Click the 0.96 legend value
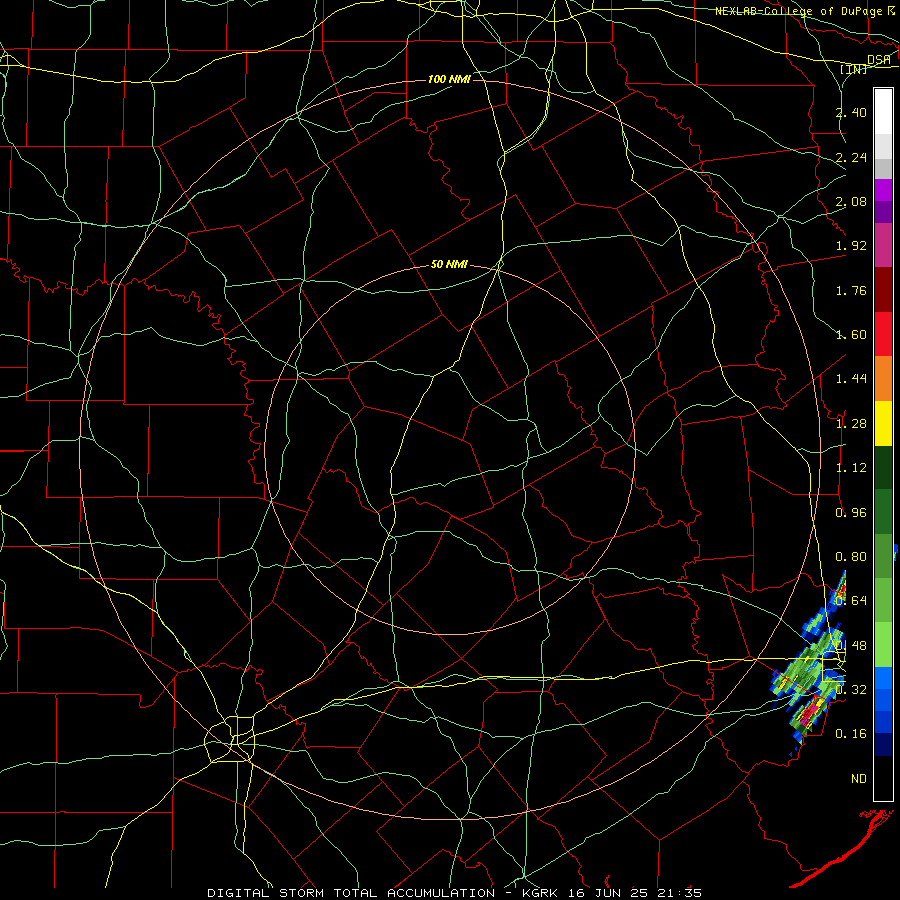This screenshot has width=900, height=900. (851, 513)
